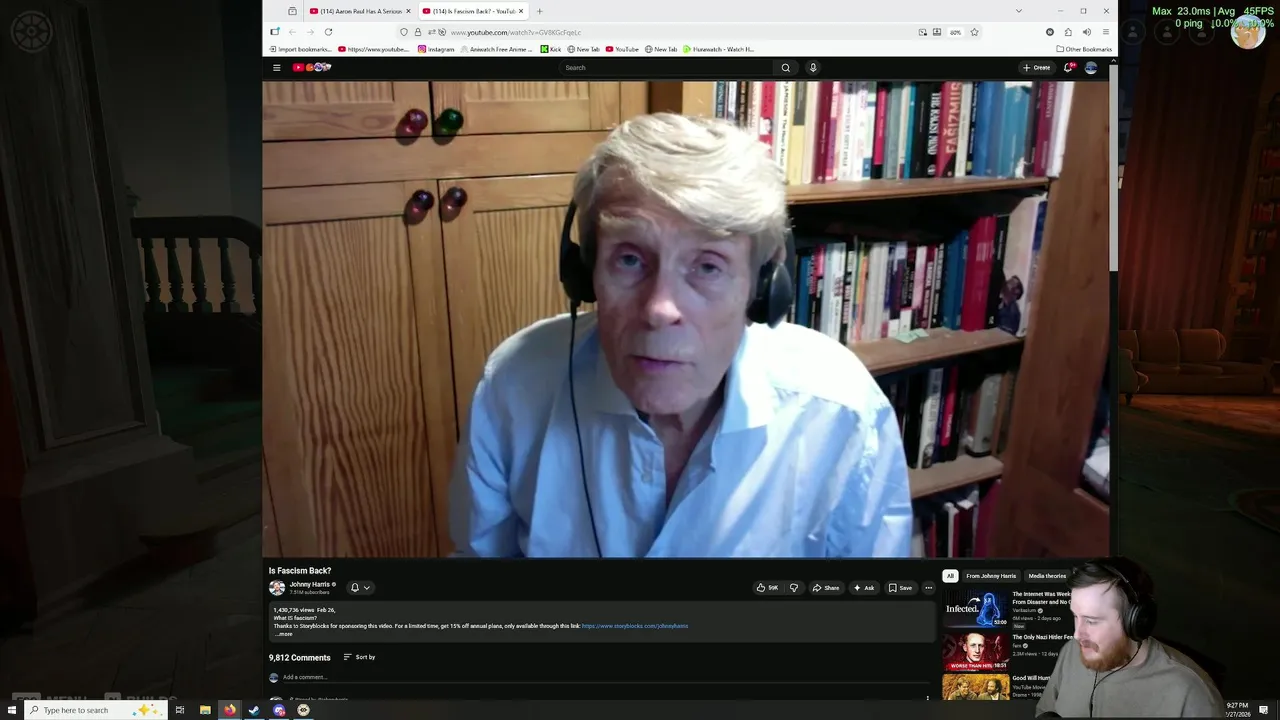
Task: Expand description with ...more
Action: (285, 634)
